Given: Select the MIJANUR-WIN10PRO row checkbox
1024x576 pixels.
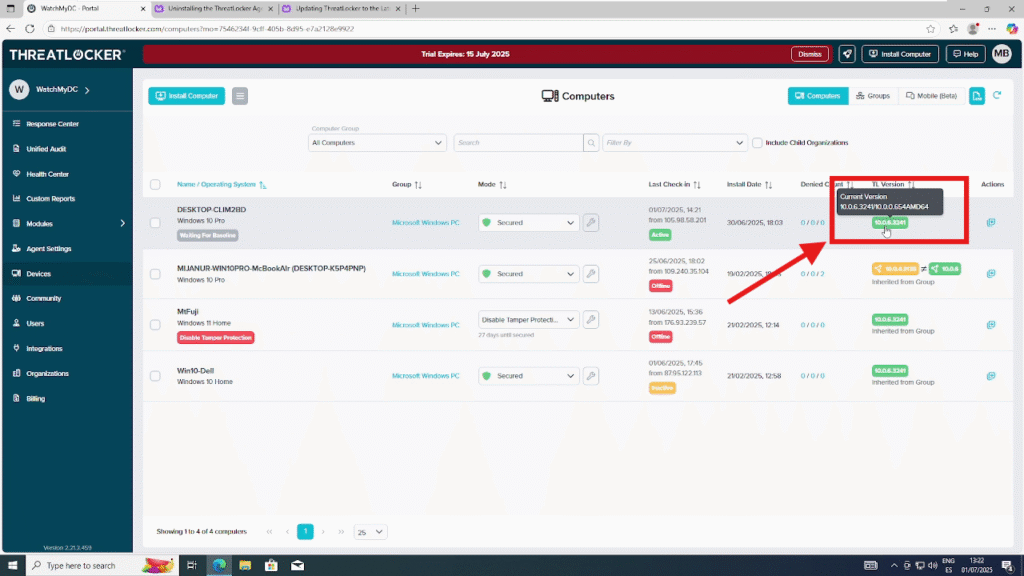Looking at the screenshot, I should (155, 274).
